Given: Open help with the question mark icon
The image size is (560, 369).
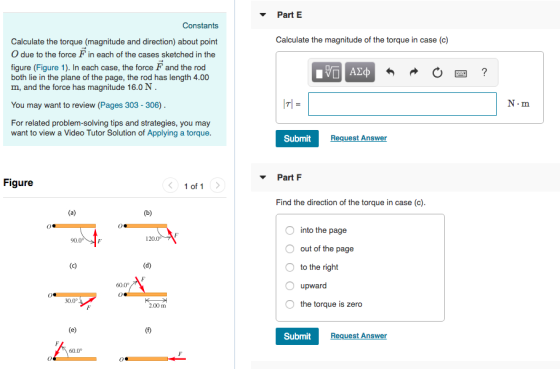Looking at the screenshot, I should point(484,73).
